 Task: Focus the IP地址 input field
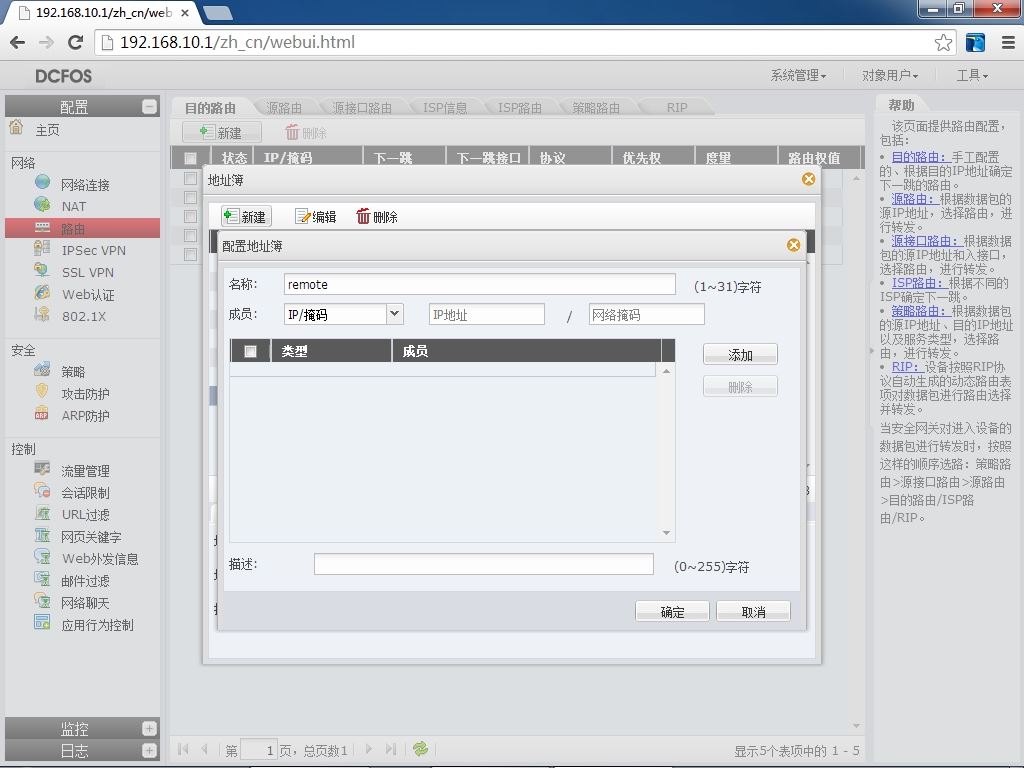pos(487,314)
